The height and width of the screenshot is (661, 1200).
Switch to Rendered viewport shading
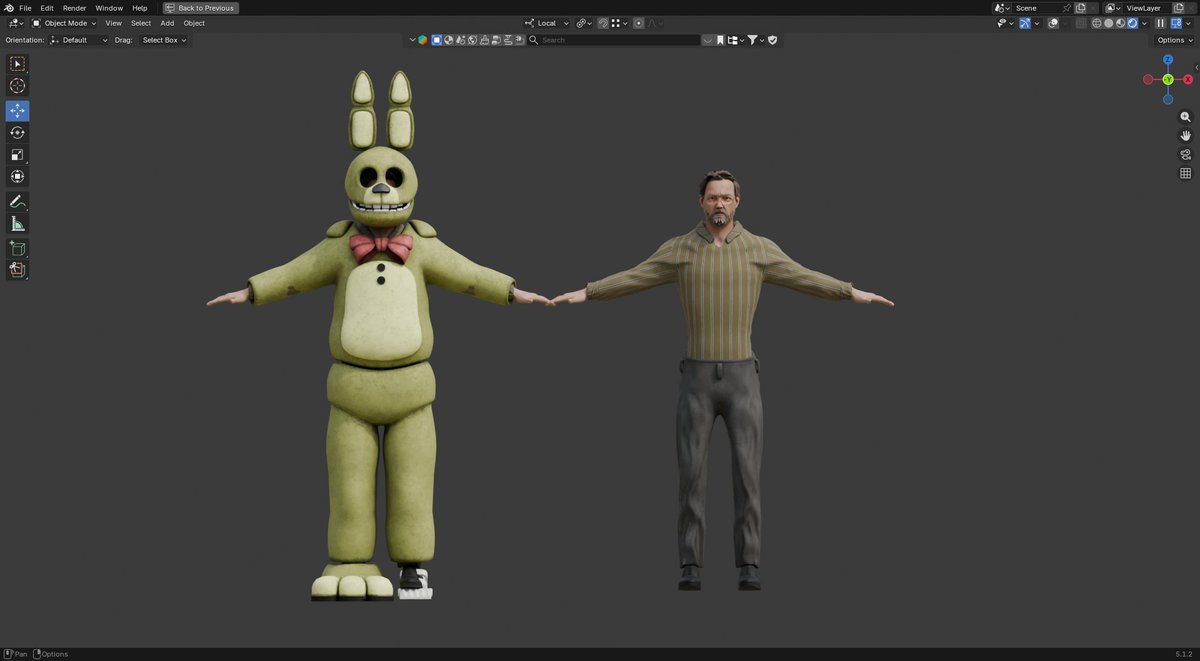[1132, 23]
